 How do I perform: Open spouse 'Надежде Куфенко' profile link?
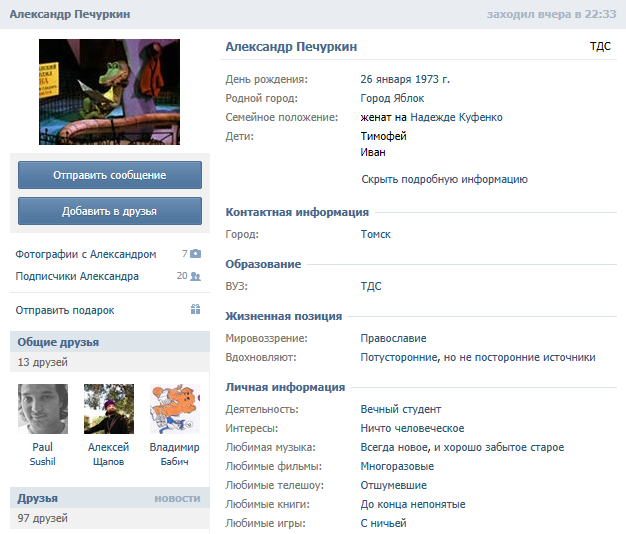click(x=456, y=117)
